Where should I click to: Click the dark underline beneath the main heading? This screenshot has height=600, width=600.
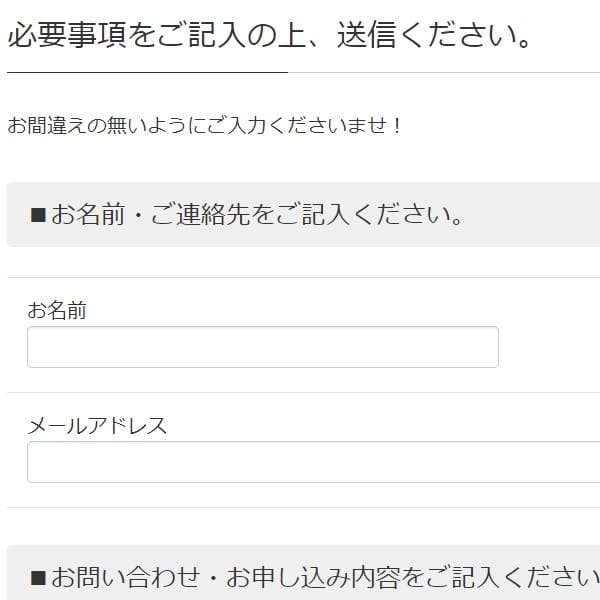tap(147, 72)
